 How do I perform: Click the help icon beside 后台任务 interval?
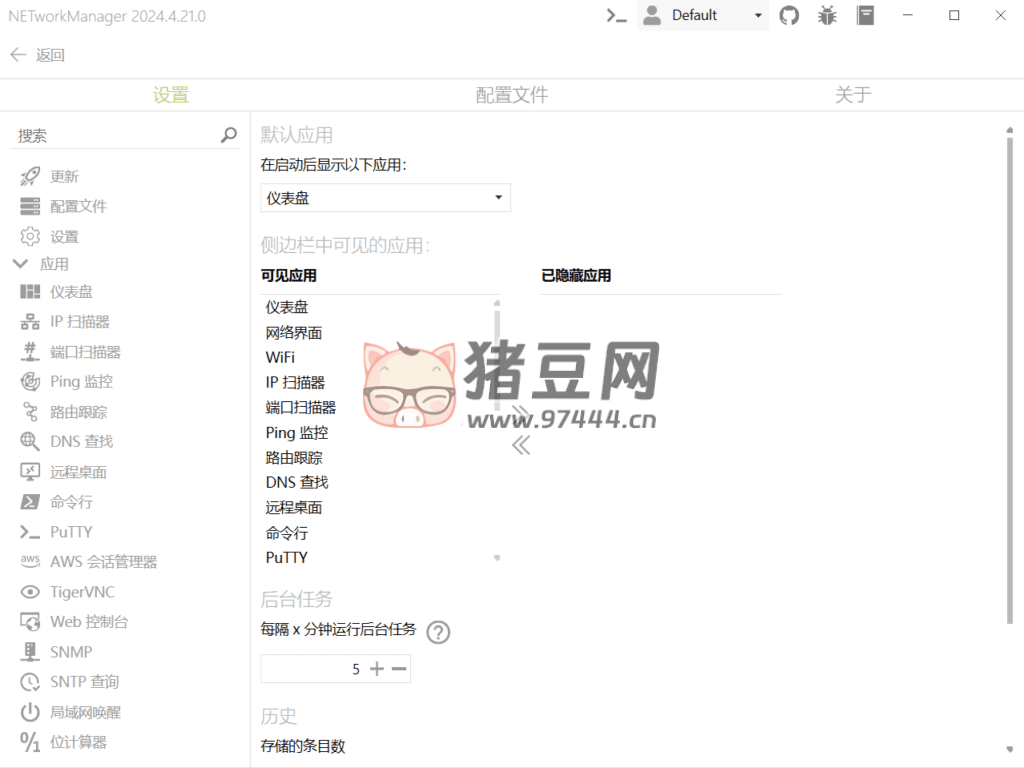[x=438, y=632]
